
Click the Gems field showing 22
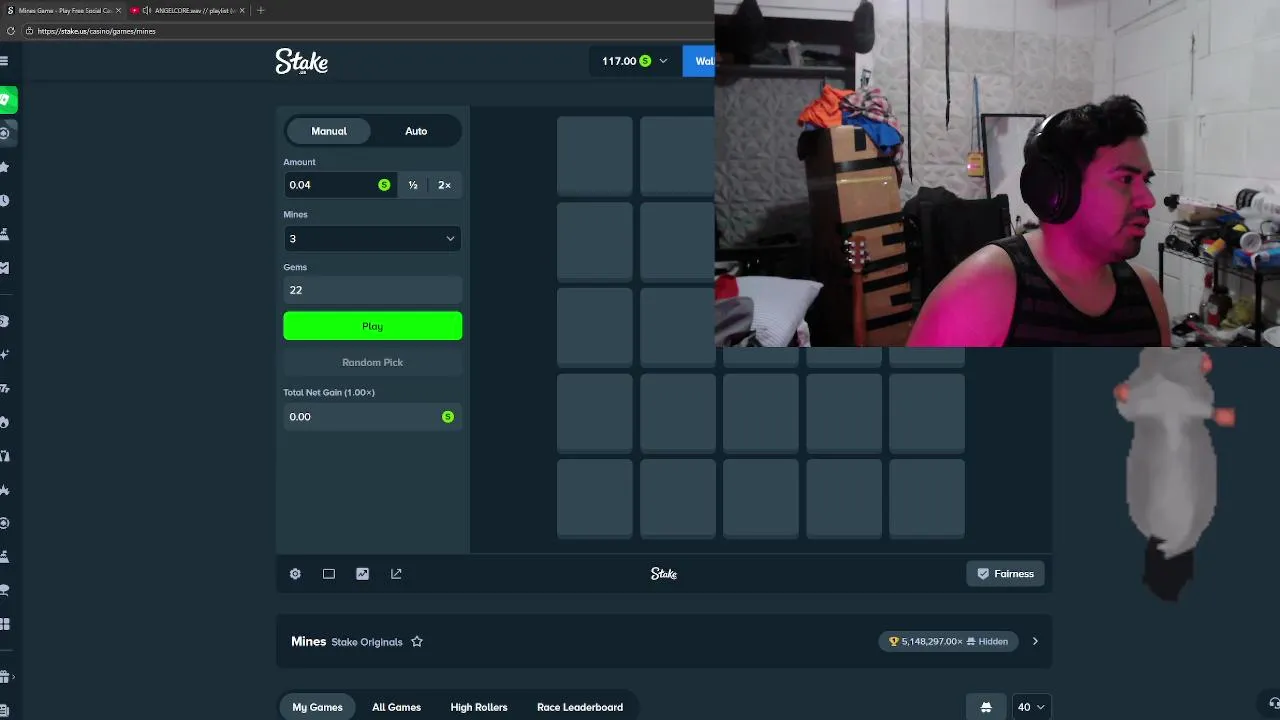pyautogui.click(x=372, y=290)
